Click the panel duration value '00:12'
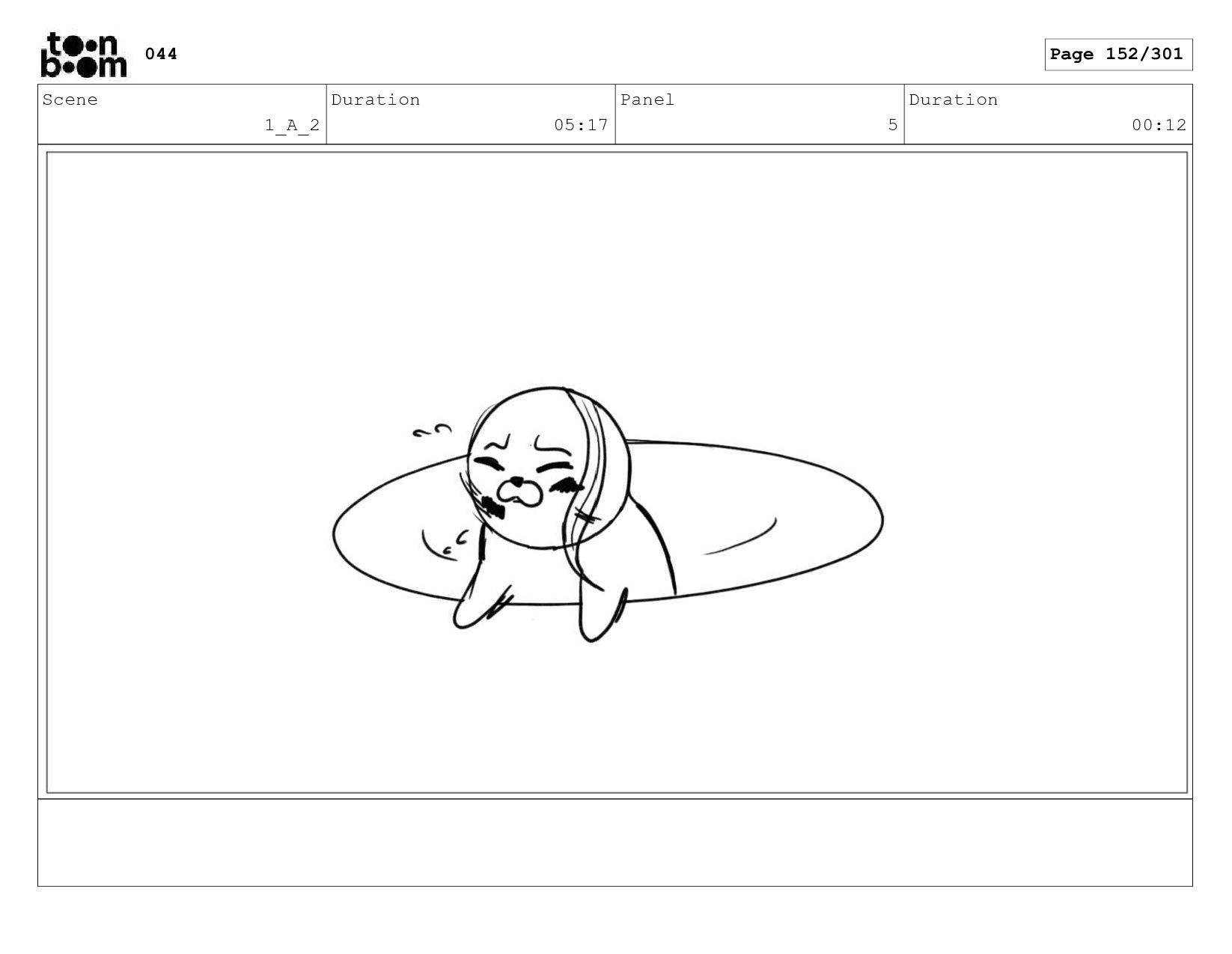The height and width of the screenshot is (954, 1232). pos(1159,125)
